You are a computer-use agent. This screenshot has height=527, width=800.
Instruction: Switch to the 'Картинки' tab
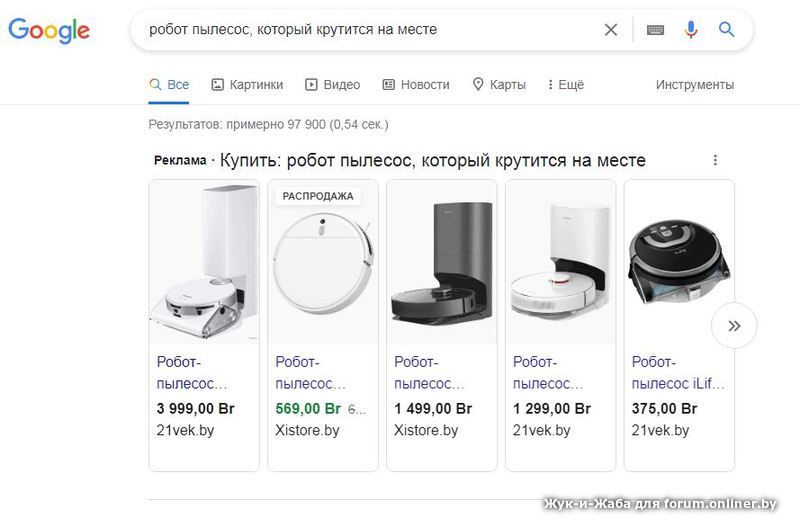[247, 85]
